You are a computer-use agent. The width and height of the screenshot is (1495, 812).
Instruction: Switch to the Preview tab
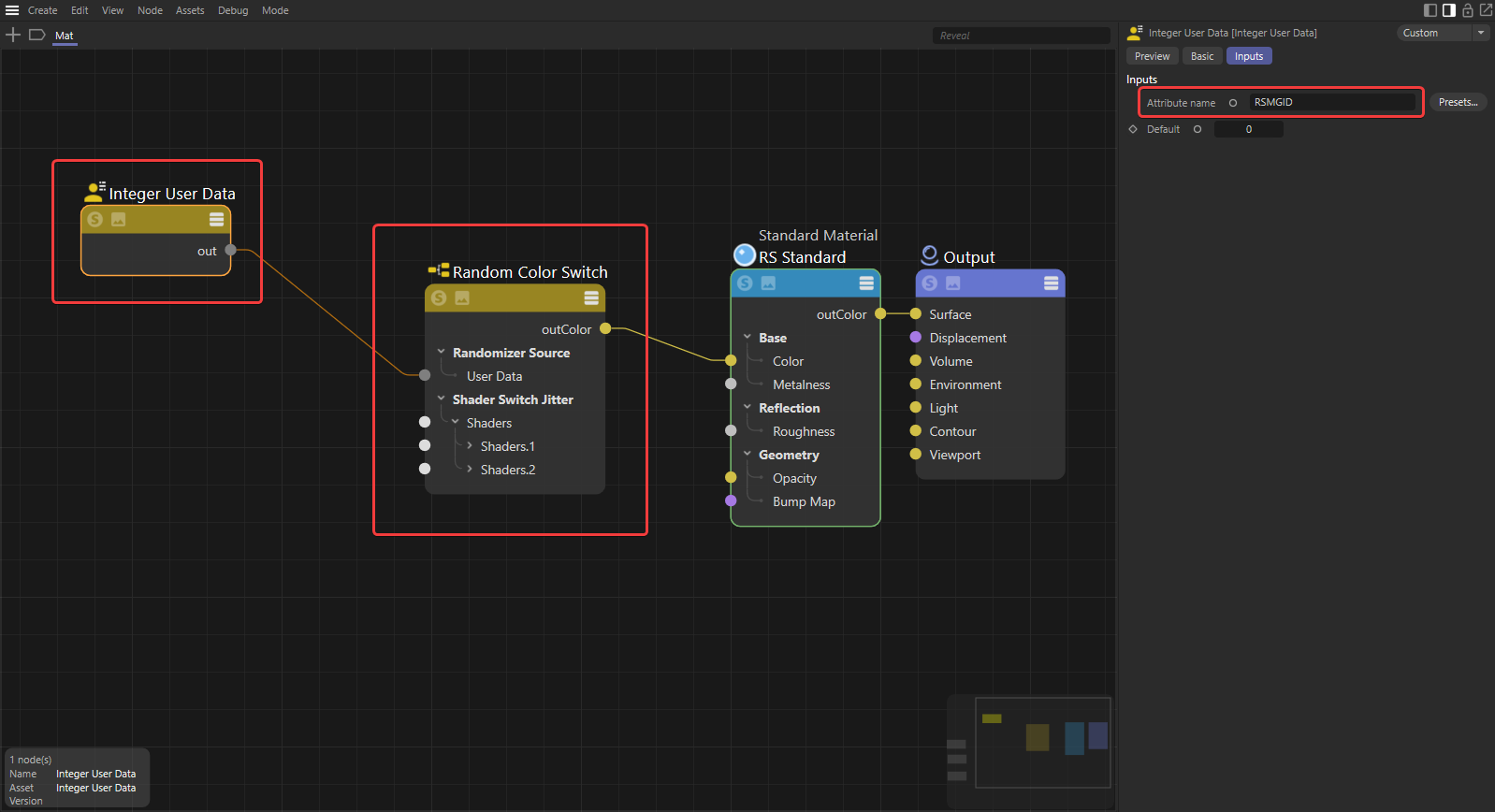click(x=1152, y=56)
